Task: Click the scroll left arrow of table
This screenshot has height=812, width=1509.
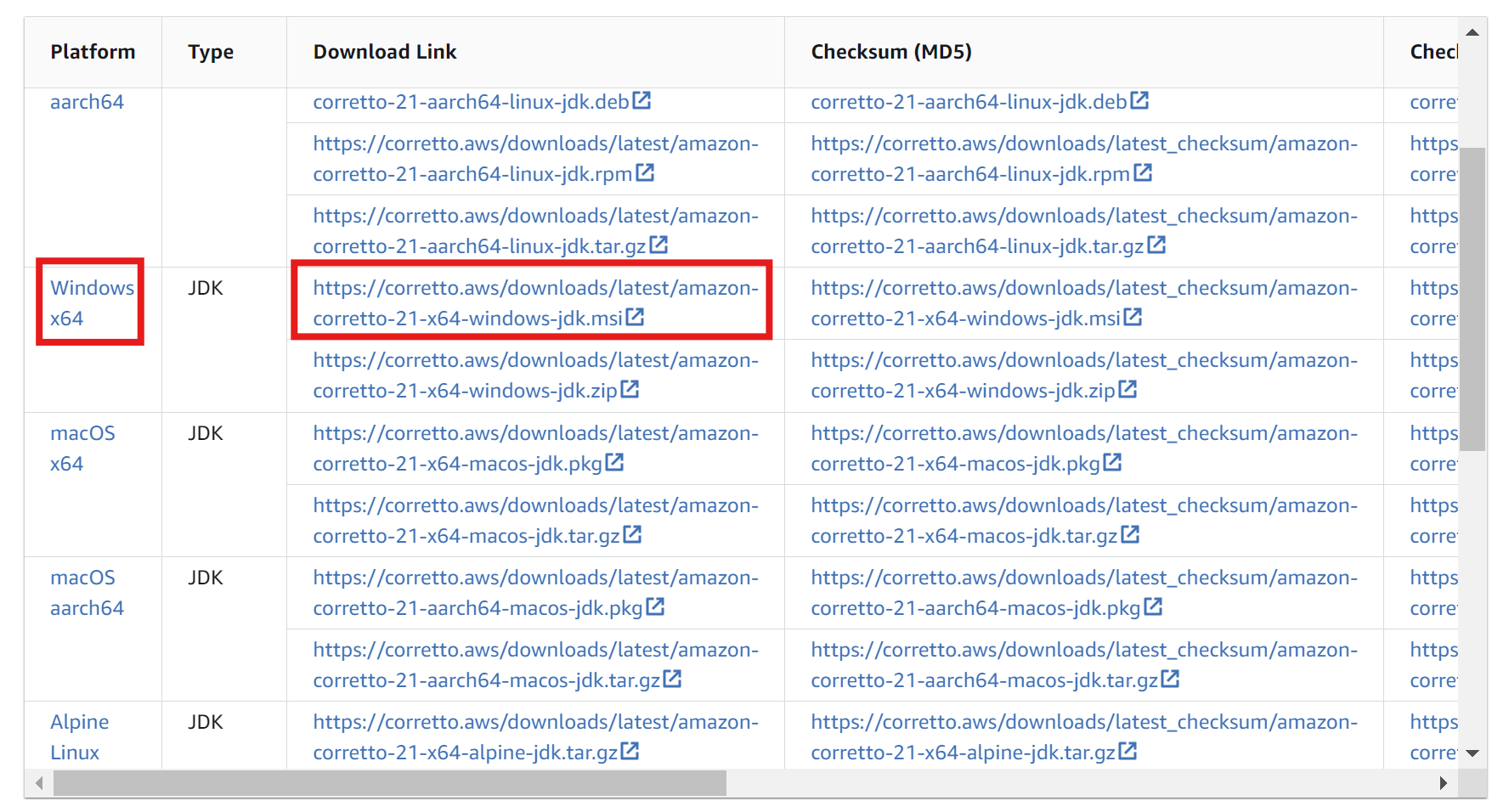Action: [39, 783]
